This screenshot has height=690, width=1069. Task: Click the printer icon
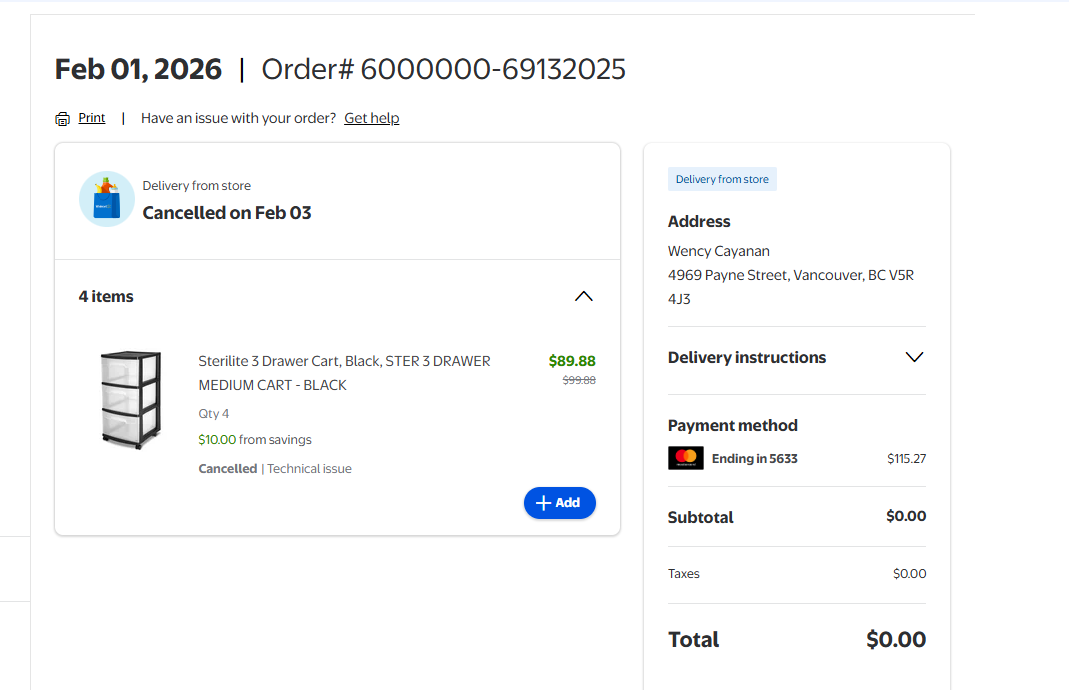tap(63, 119)
